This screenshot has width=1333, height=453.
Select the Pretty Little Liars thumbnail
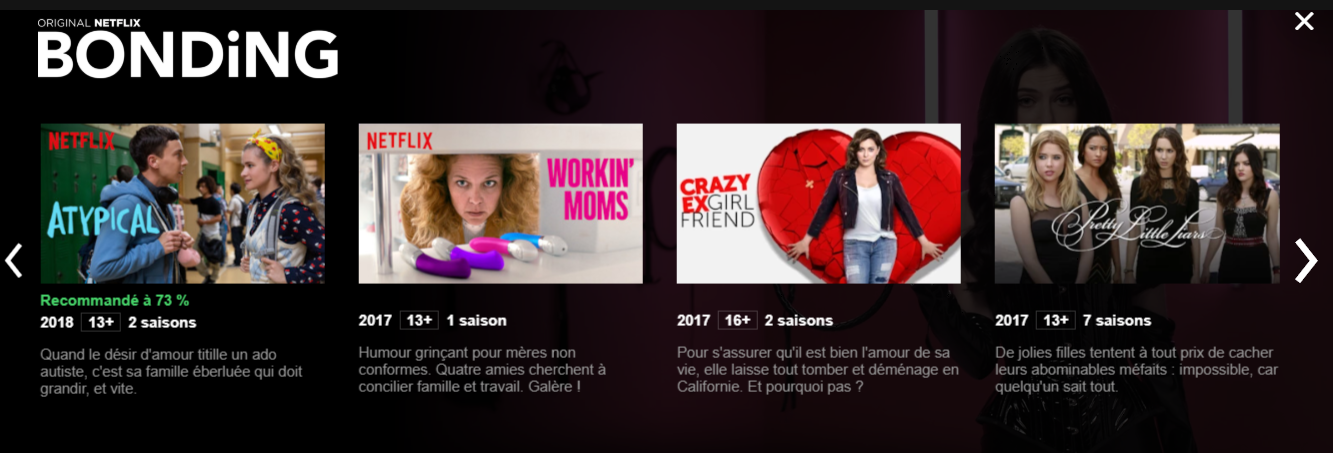coord(1137,204)
